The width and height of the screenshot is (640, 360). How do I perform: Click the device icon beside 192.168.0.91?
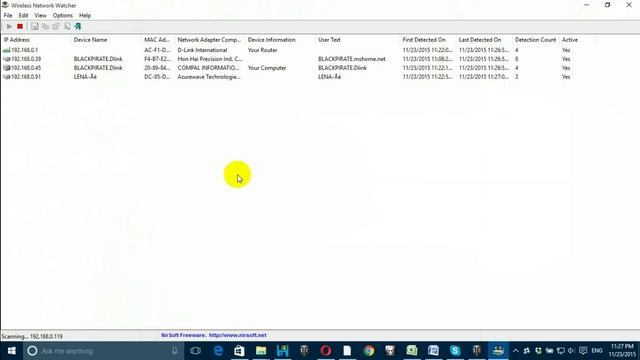coord(6,77)
